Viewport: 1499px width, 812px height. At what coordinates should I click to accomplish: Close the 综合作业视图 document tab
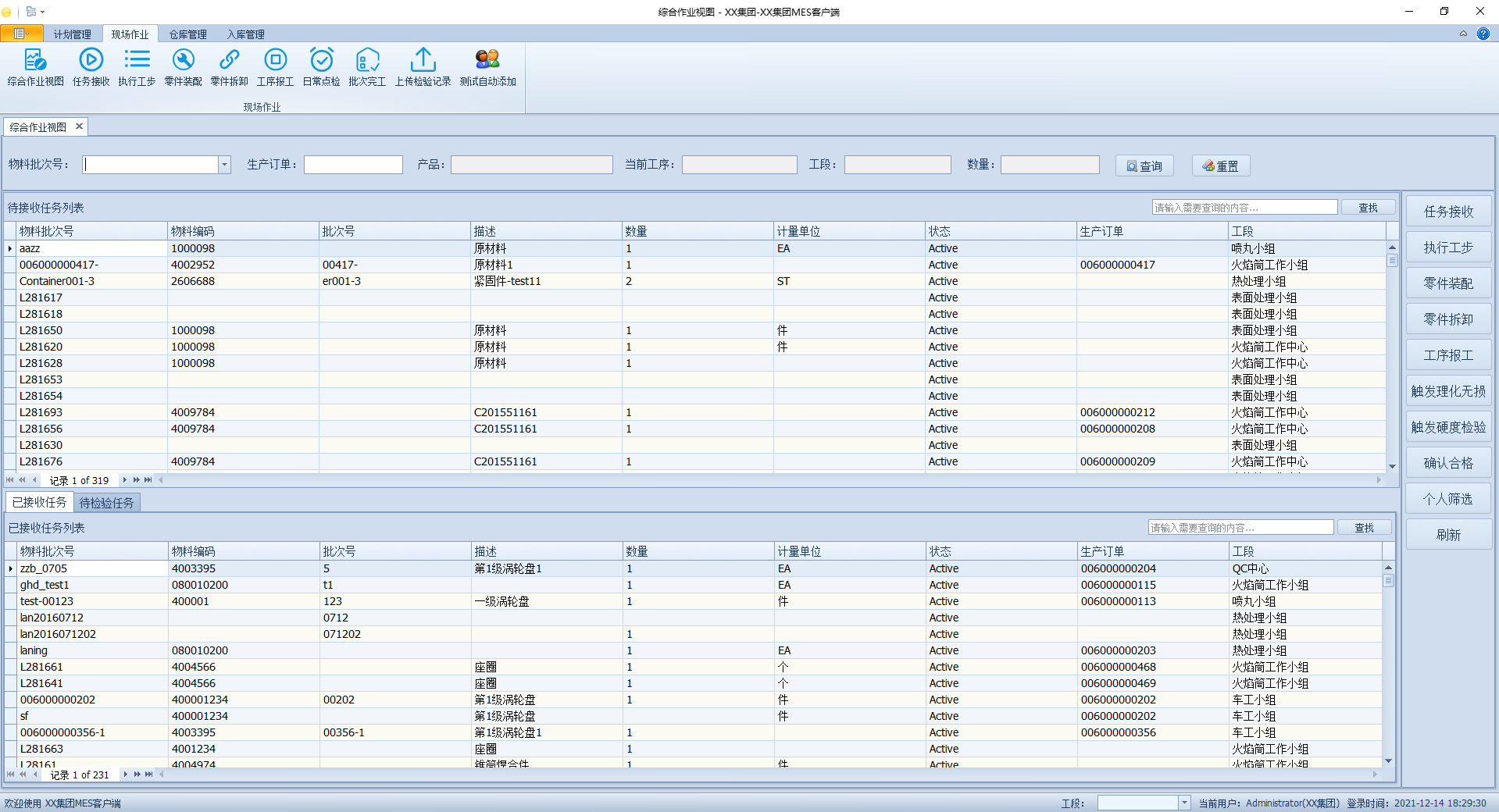[x=79, y=126]
